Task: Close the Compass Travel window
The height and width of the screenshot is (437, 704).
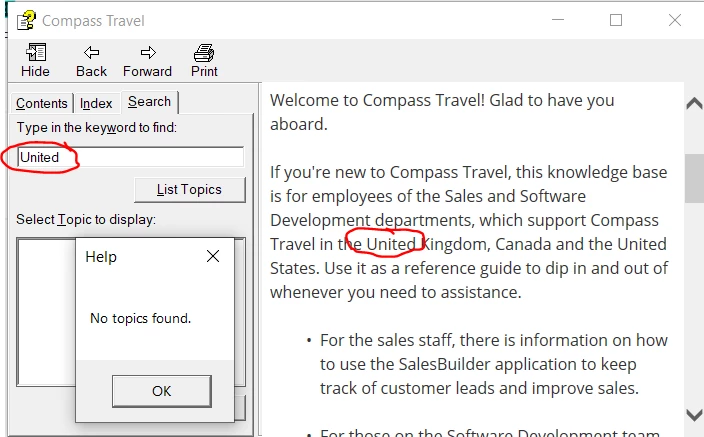Action: pos(674,20)
